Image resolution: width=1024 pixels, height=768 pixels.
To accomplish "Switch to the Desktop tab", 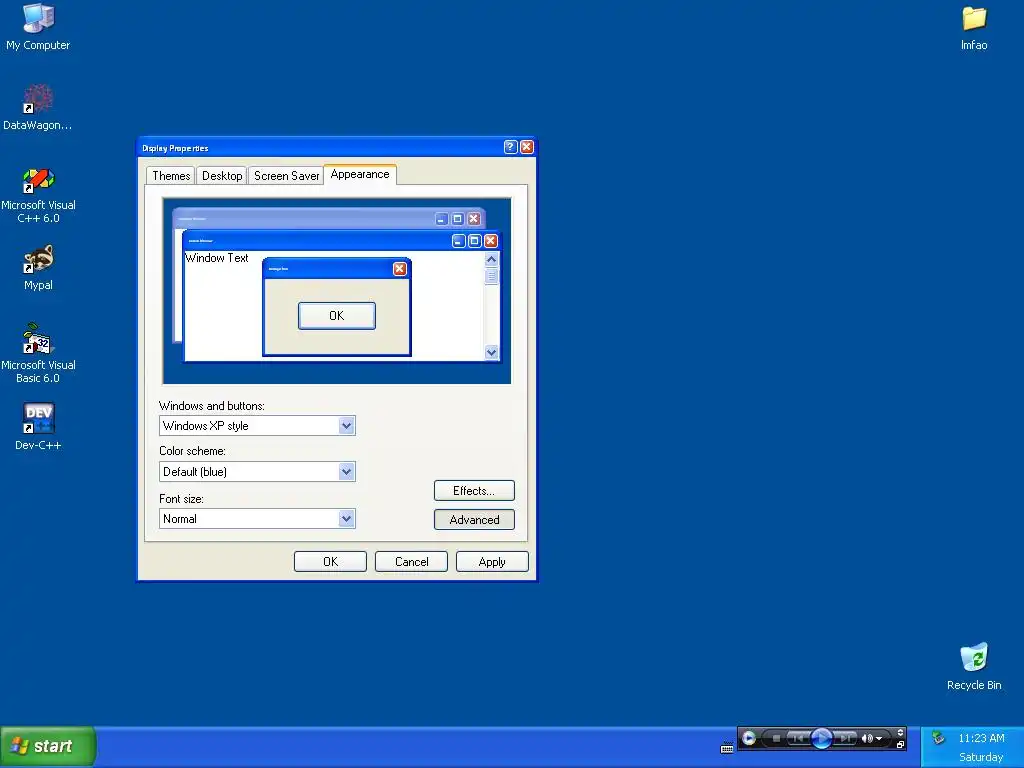I will click(x=222, y=176).
